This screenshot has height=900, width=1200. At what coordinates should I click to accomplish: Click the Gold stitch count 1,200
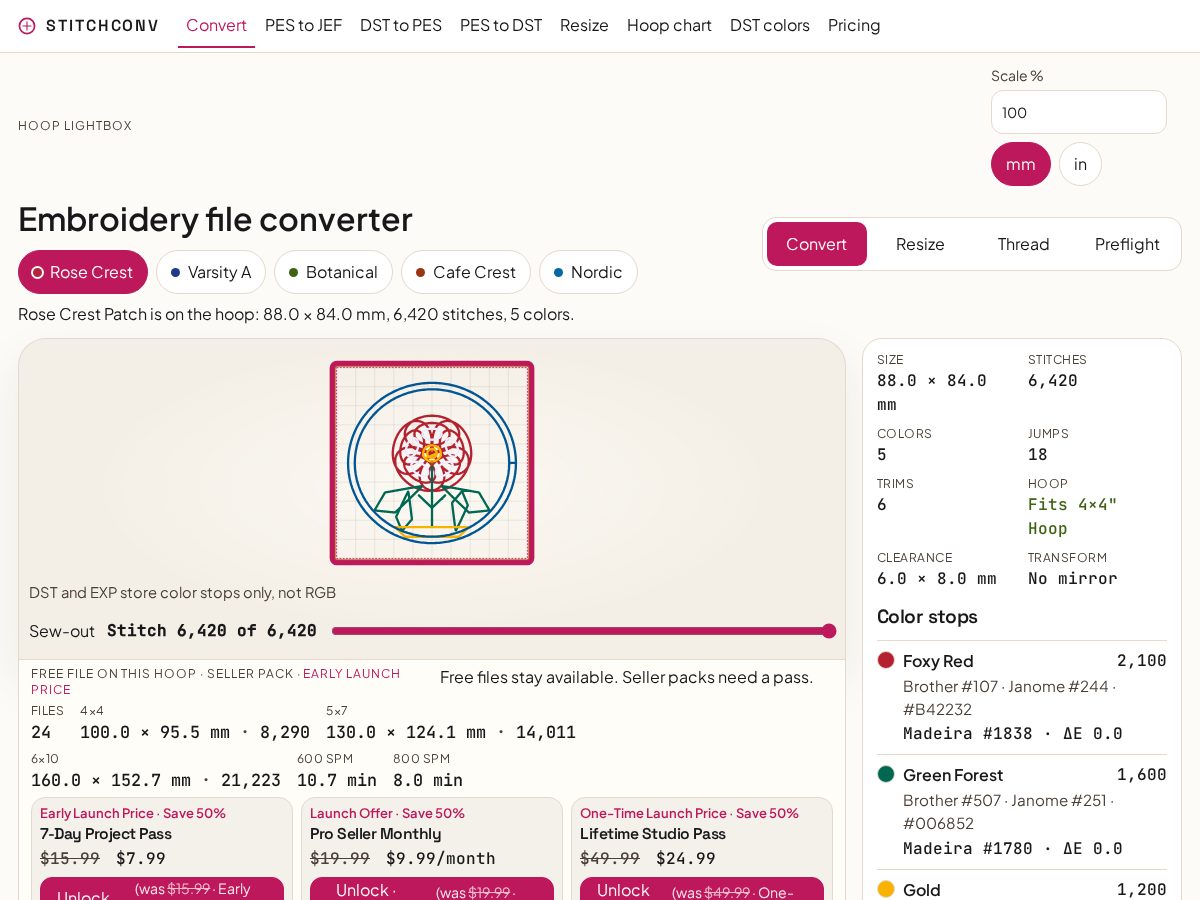(1141, 889)
